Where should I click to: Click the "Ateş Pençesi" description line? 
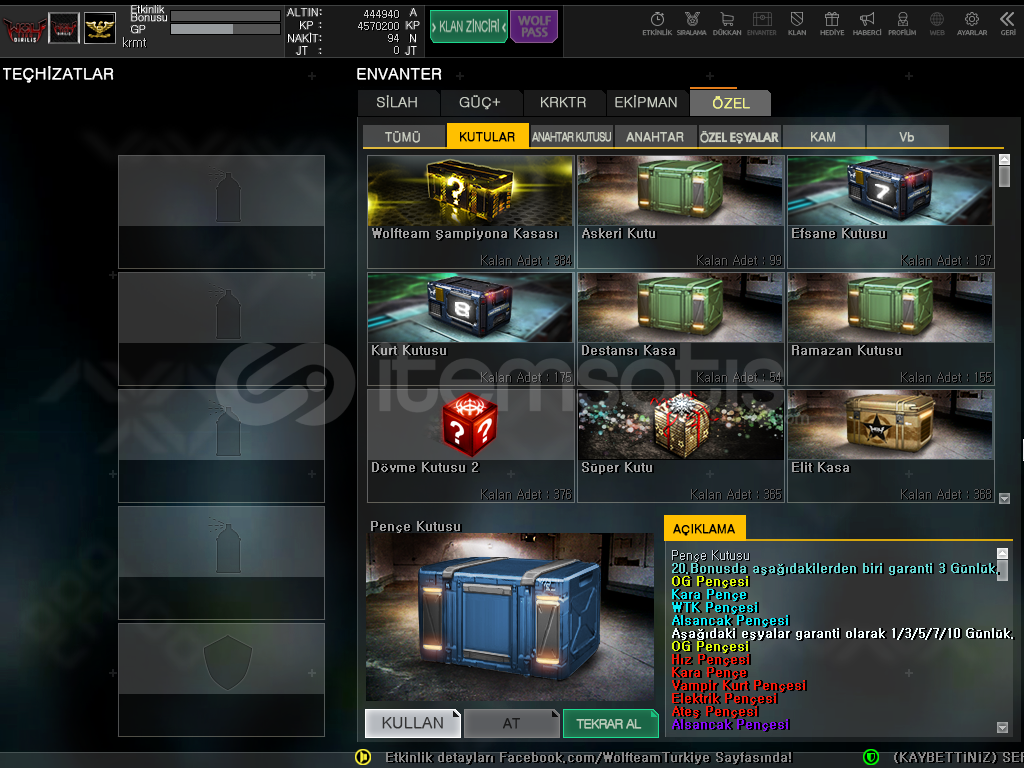pos(715,712)
